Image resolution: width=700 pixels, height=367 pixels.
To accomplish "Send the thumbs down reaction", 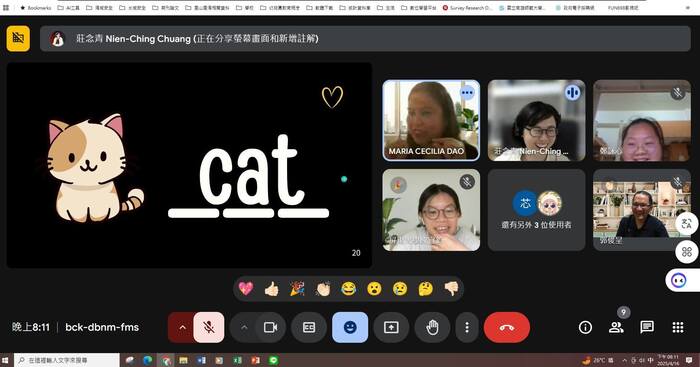I will click(x=451, y=289).
